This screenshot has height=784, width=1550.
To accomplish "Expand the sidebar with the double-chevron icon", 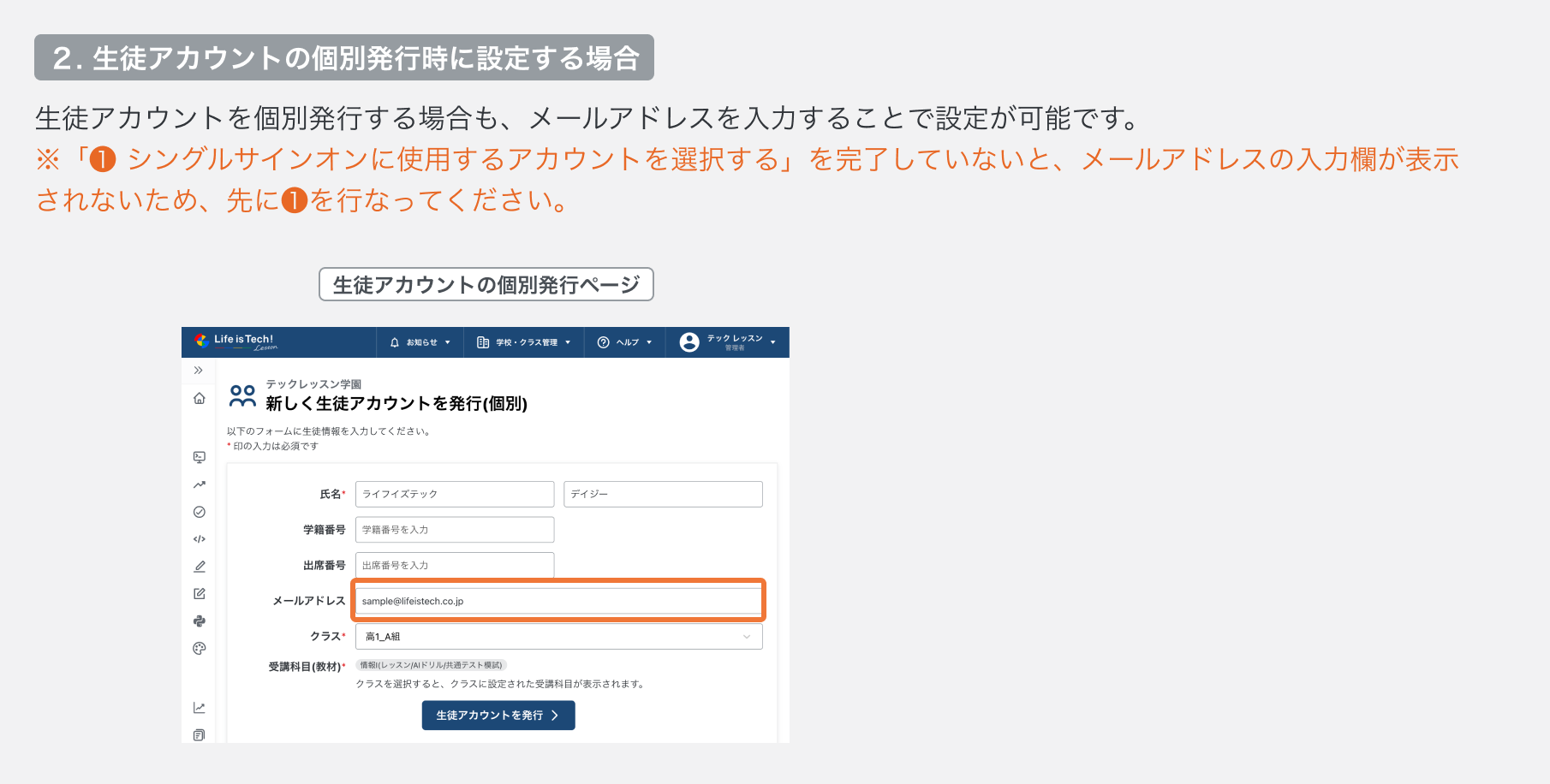I will [199, 371].
